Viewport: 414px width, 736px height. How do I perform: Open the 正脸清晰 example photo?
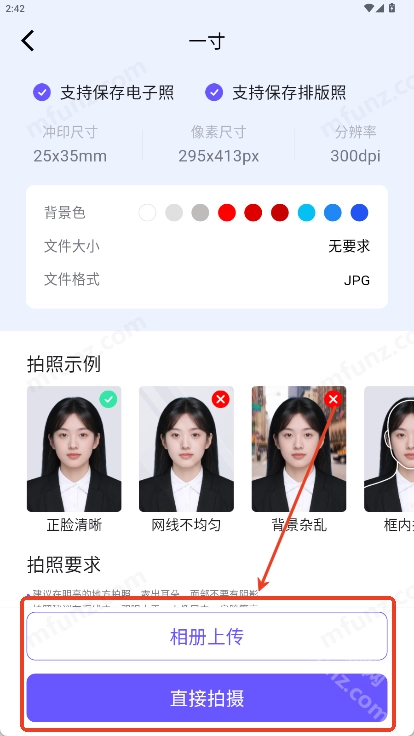coord(74,449)
